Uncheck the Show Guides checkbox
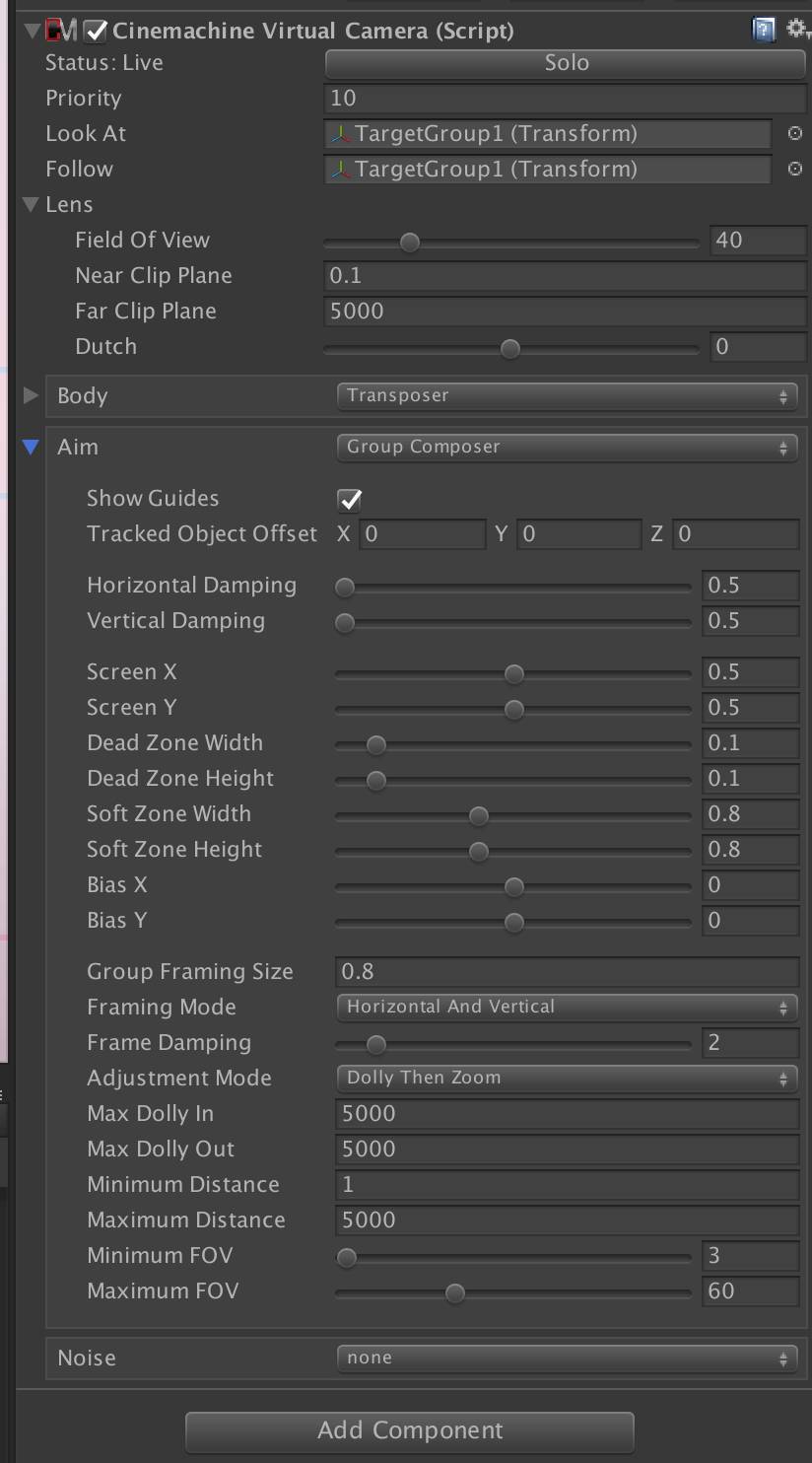Screen dimensions: 812x1463 tap(350, 499)
